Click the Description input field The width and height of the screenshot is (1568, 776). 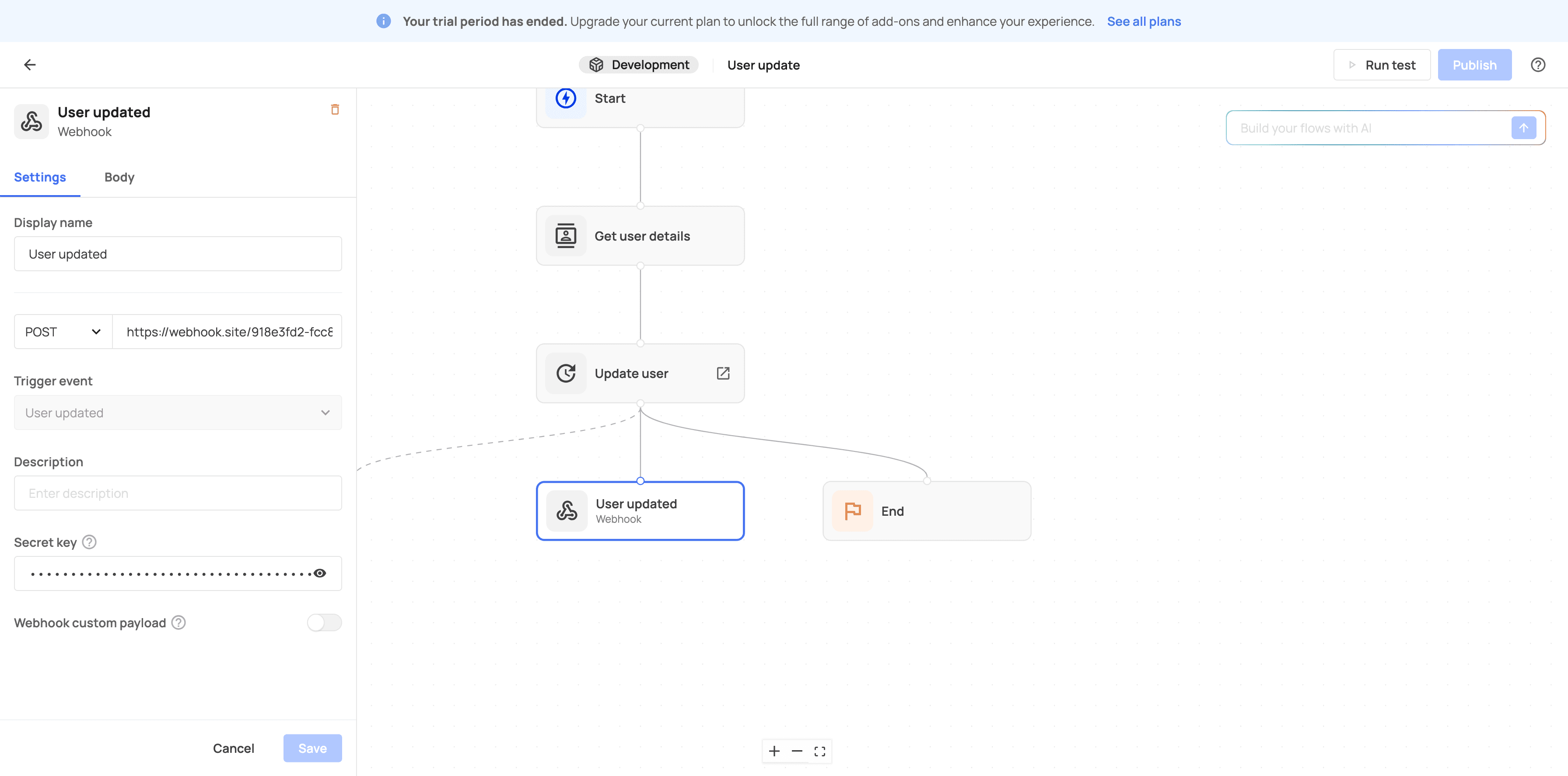[178, 493]
